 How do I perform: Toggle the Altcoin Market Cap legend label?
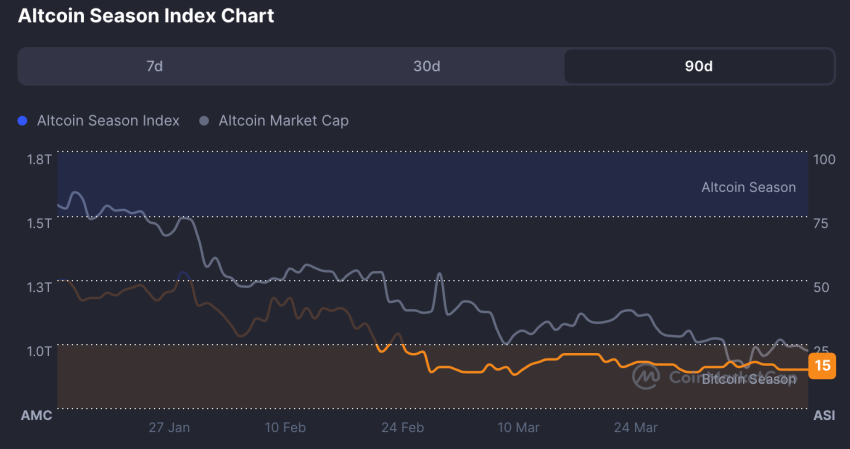(283, 121)
